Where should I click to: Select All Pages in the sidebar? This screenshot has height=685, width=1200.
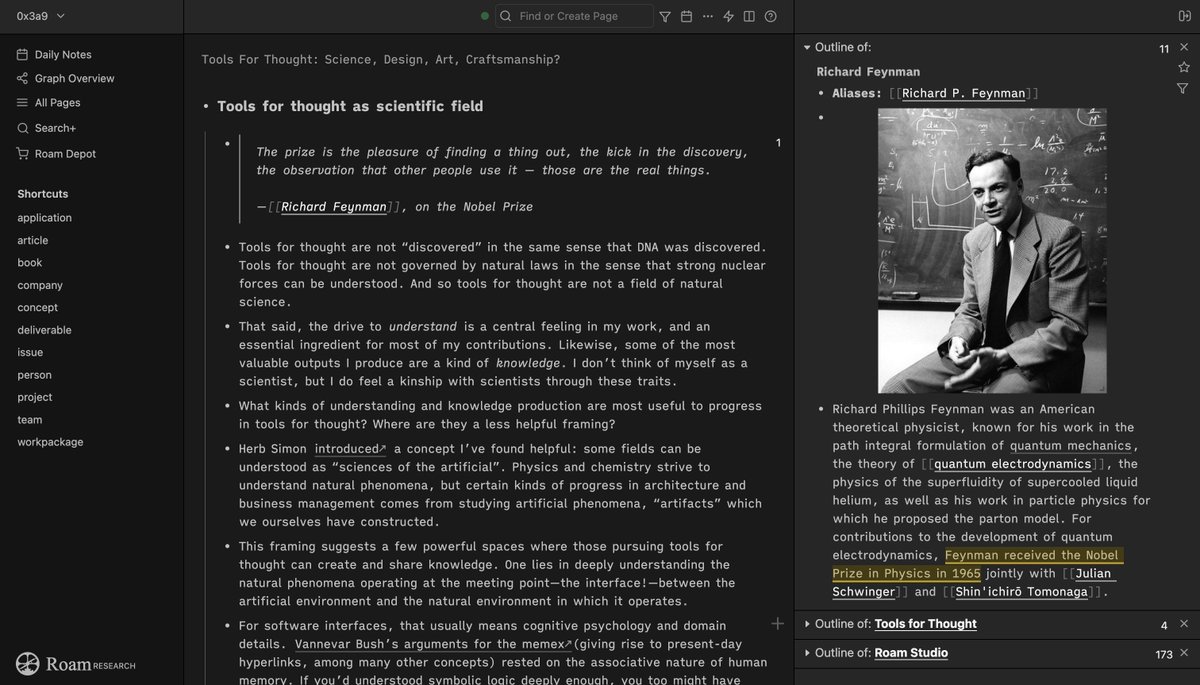tap(53, 102)
